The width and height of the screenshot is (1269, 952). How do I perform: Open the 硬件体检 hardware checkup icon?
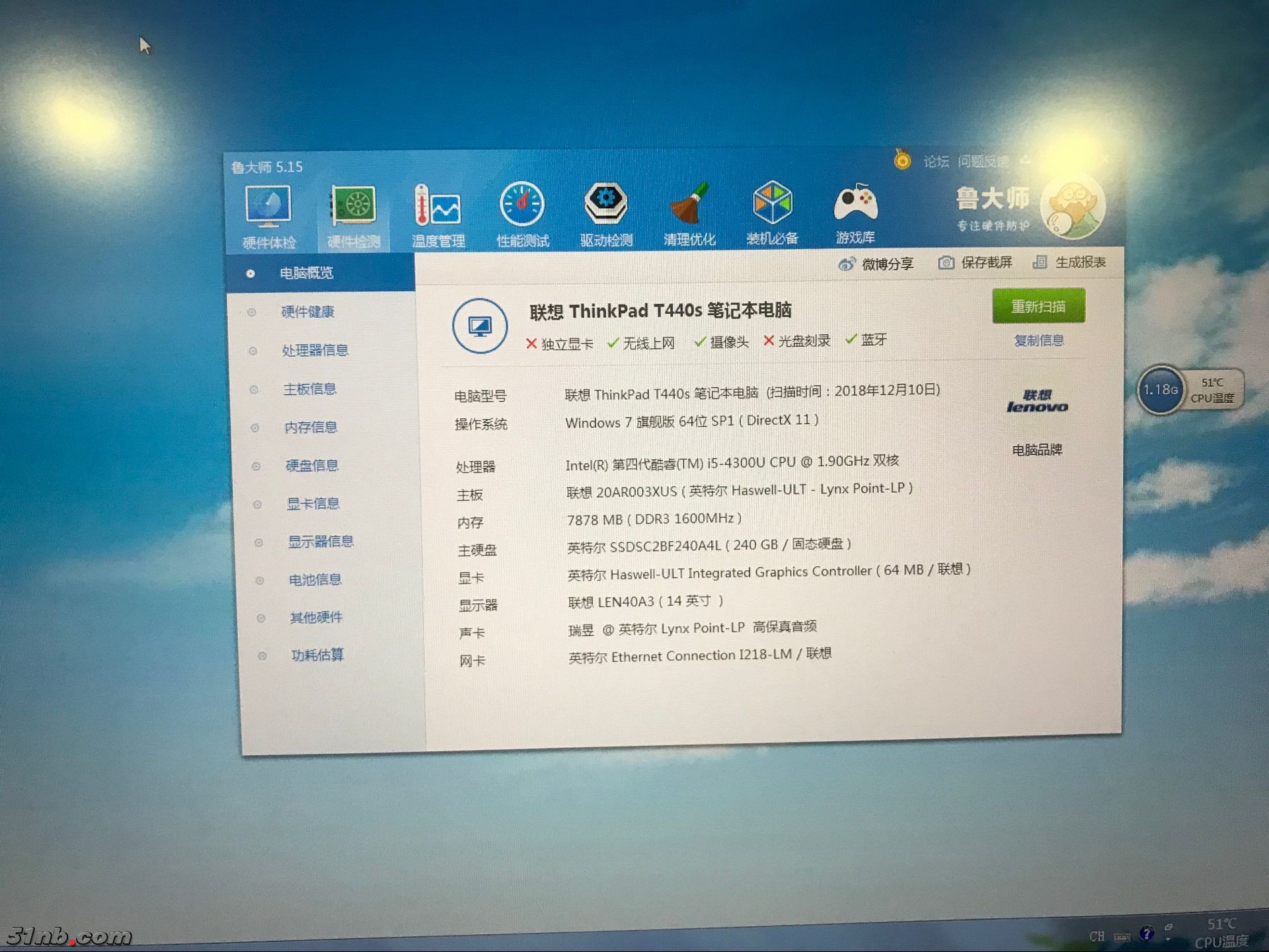(x=268, y=207)
